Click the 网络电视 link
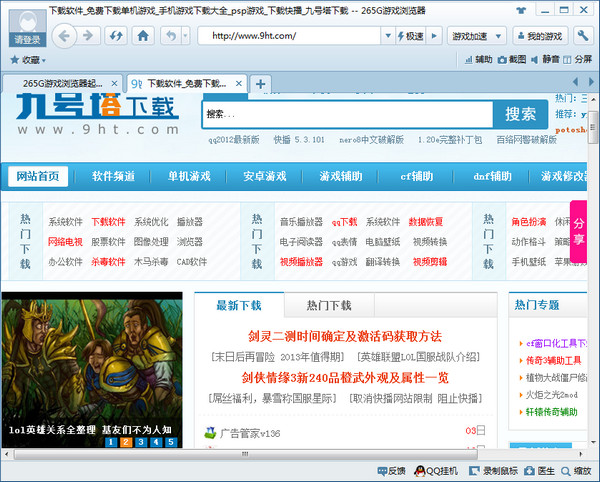600x482 pixels. coord(65,242)
